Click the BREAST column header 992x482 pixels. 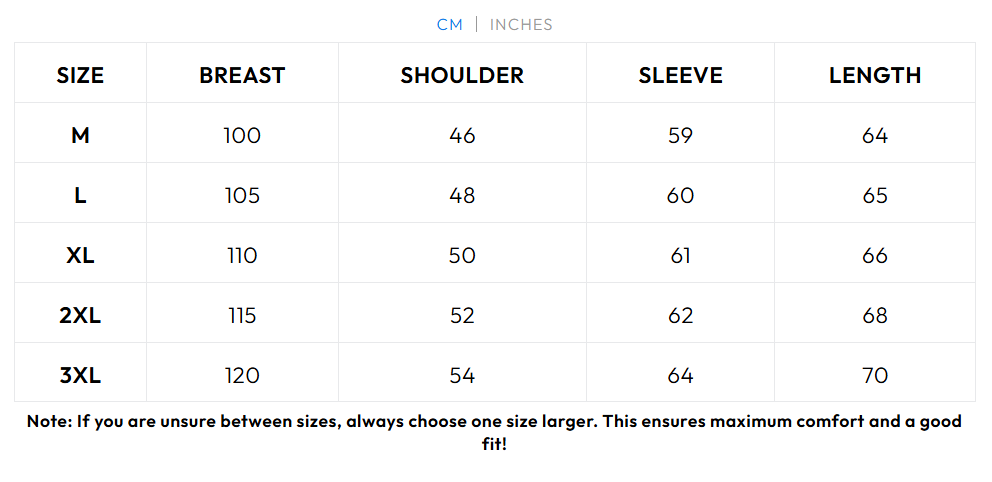pos(242,75)
